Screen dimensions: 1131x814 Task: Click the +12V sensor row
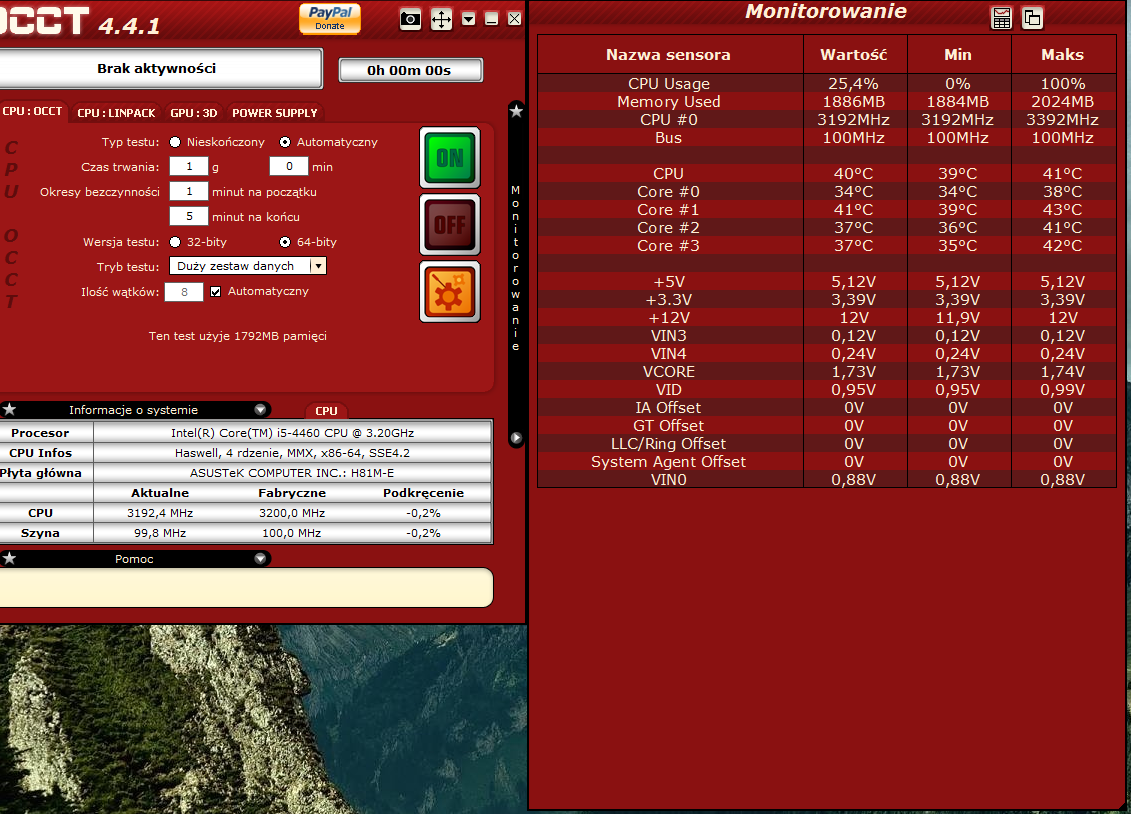coord(827,318)
